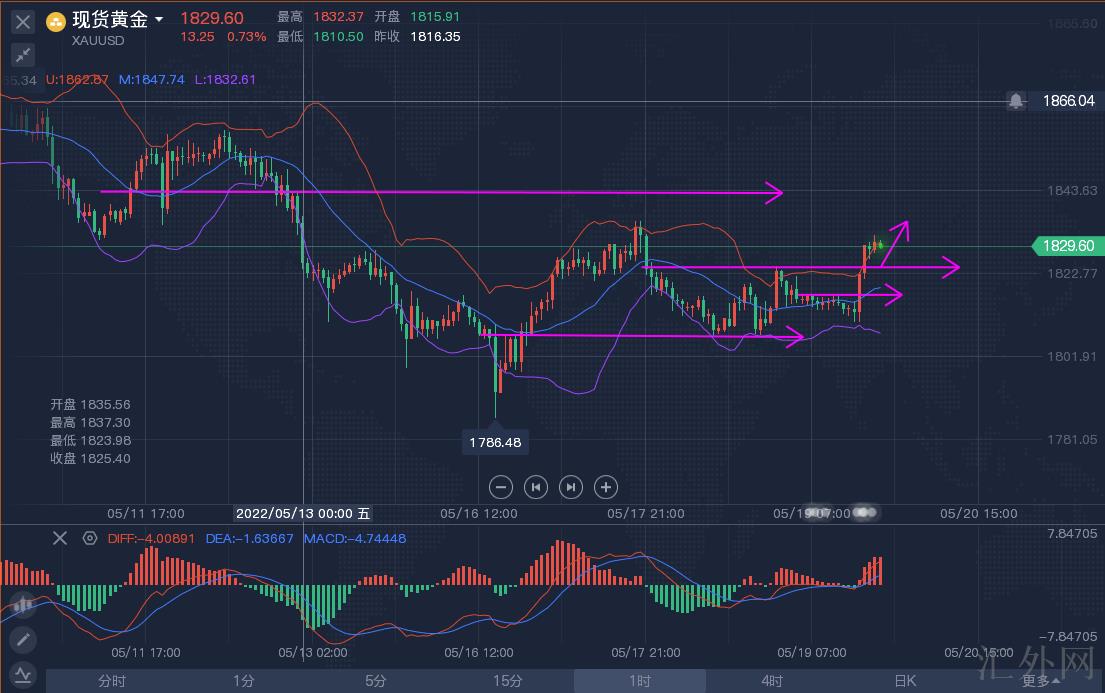
Task: Open the indicators line icon
Action: [x=22, y=673]
